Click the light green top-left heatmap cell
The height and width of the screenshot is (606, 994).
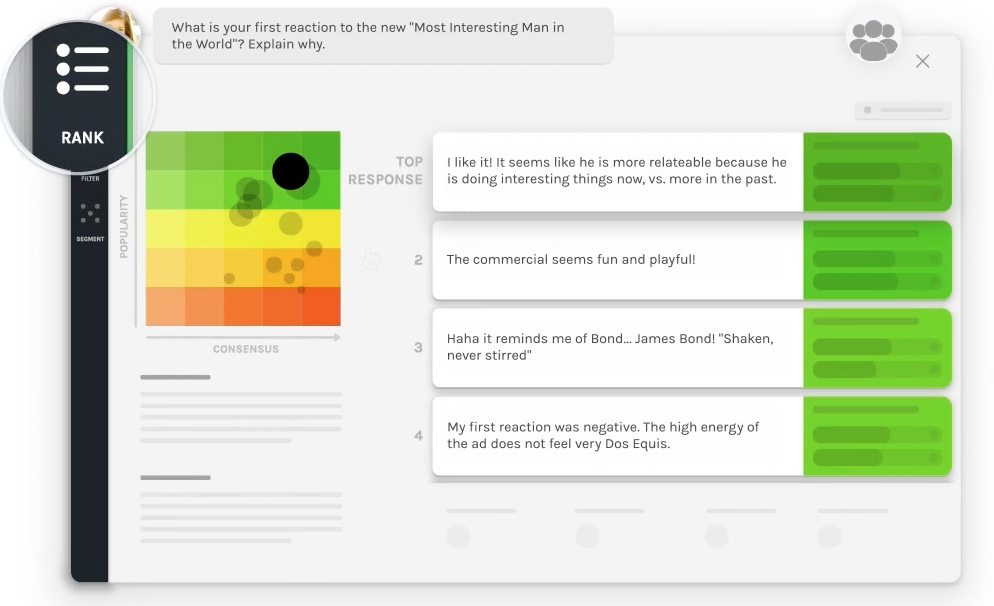tap(165, 151)
